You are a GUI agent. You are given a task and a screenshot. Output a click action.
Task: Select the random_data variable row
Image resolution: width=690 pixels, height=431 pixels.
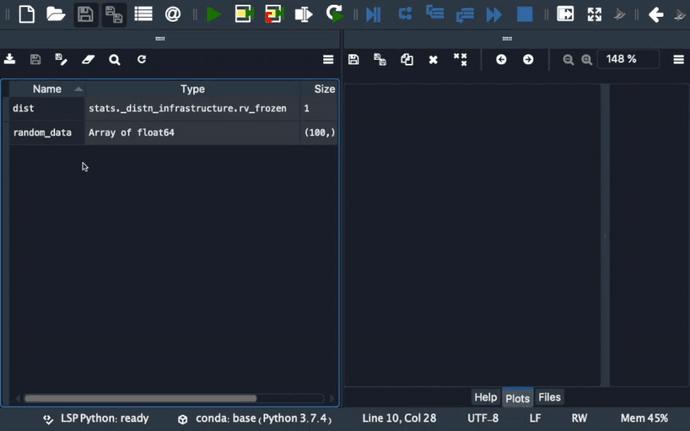173,133
